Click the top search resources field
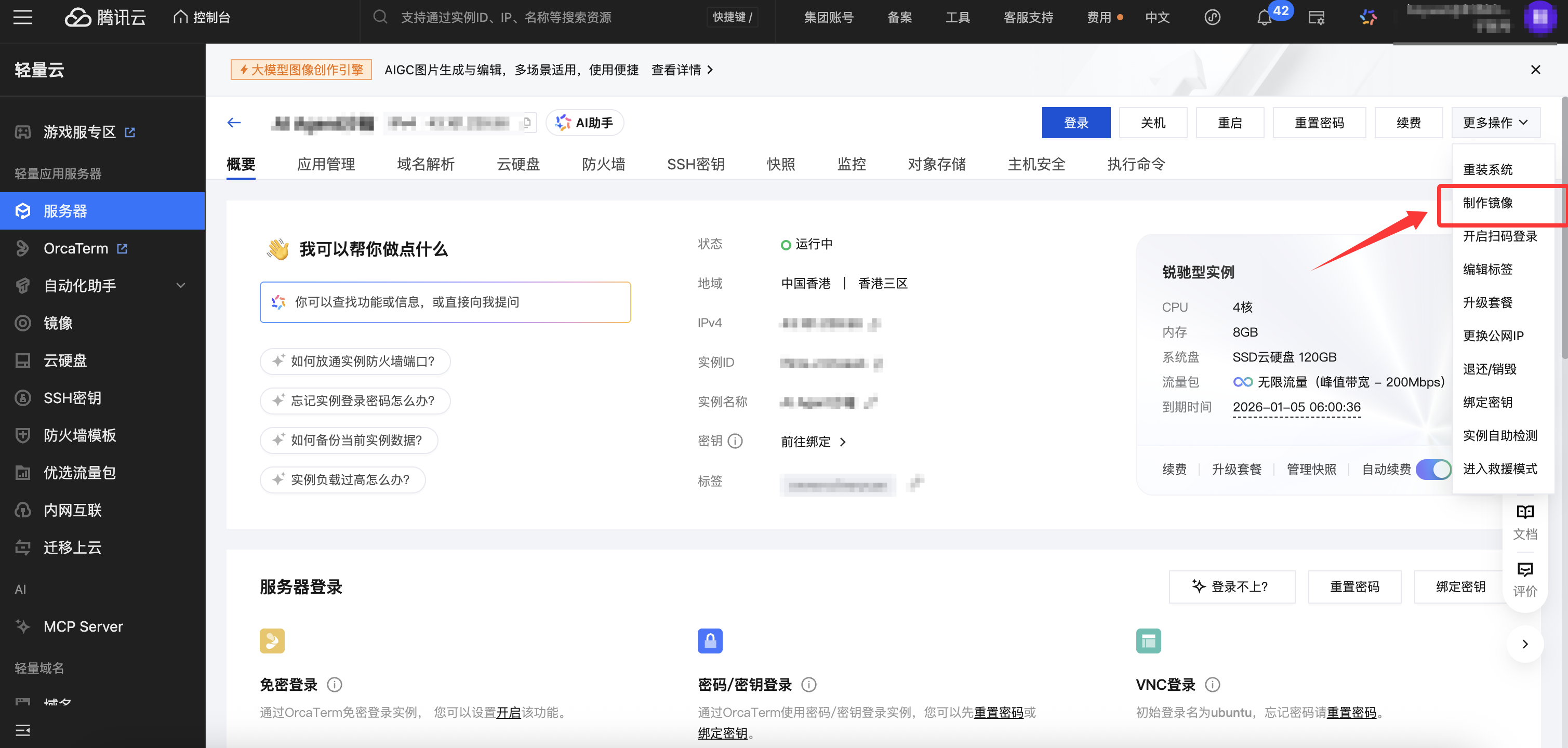The height and width of the screenshot is (748, 1568). pyautogui.click(x=506, y=18)
